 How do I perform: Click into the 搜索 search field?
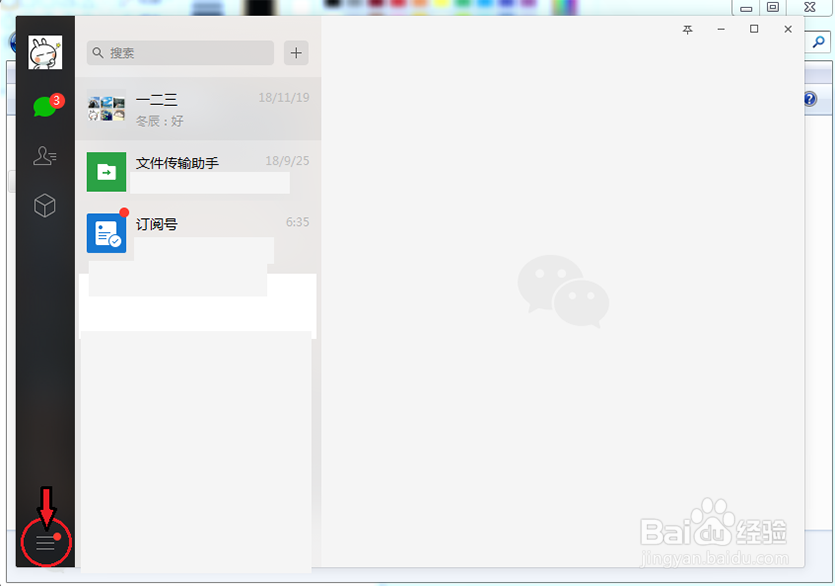coord(180,53)
